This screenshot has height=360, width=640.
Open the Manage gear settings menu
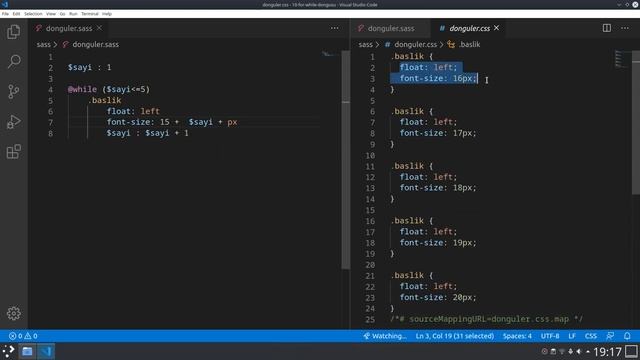[x=13, y=313]
